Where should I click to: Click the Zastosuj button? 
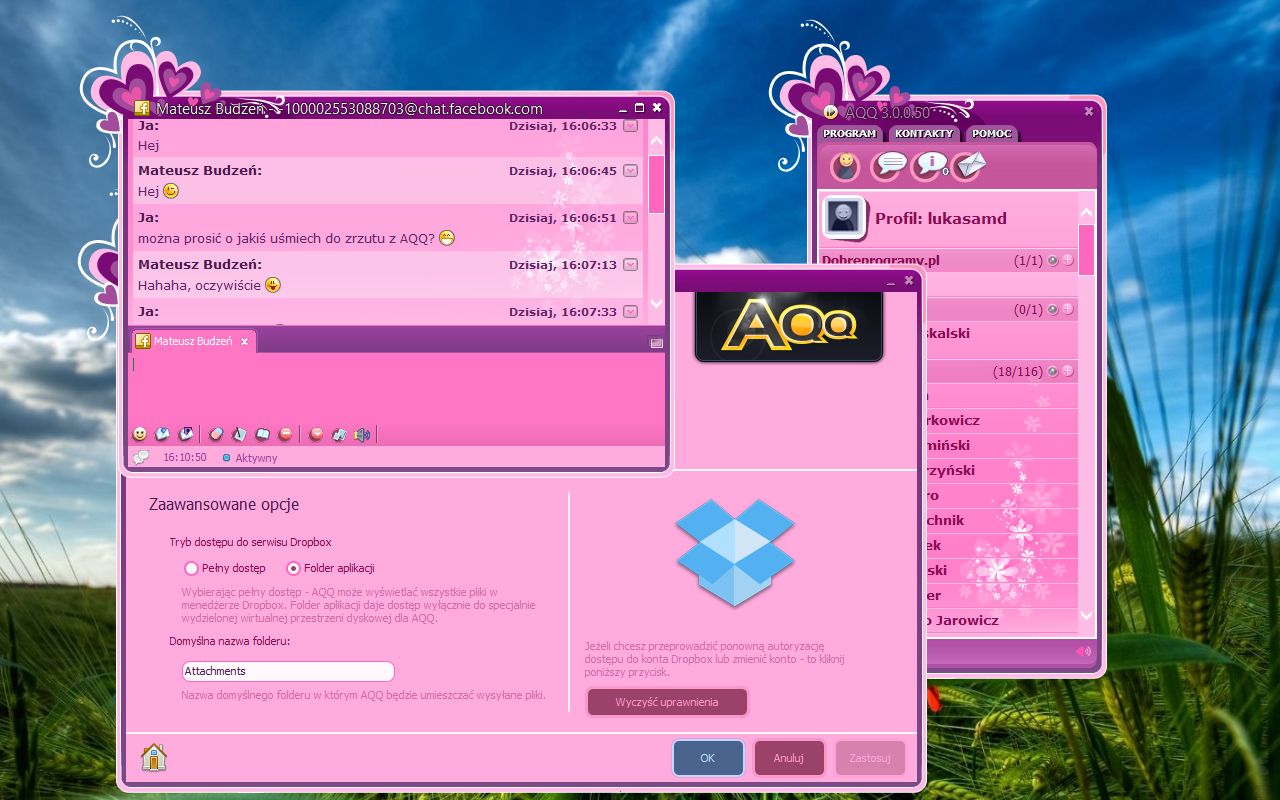870,758
